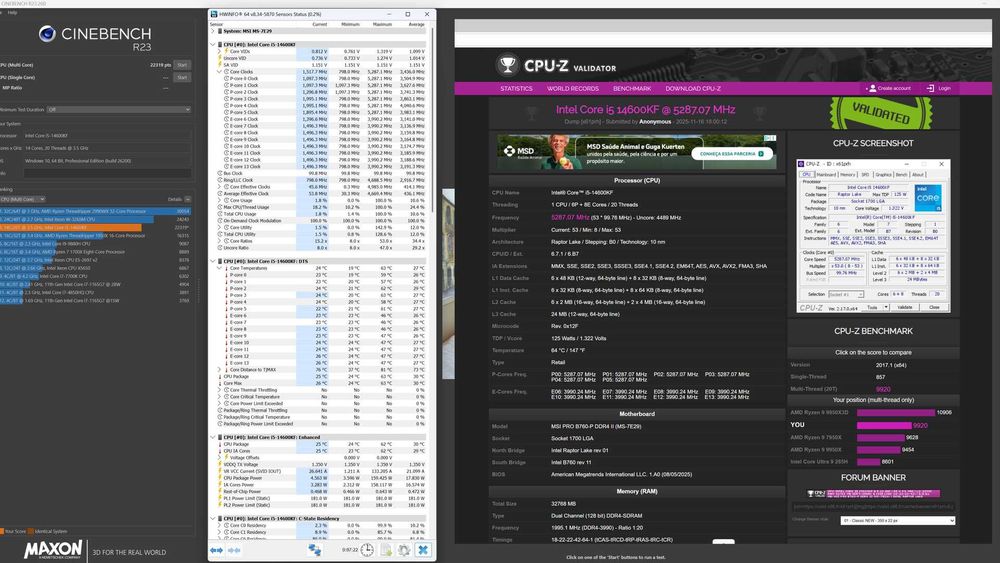Open forum banner style dropdown

(x=897, y=520)
